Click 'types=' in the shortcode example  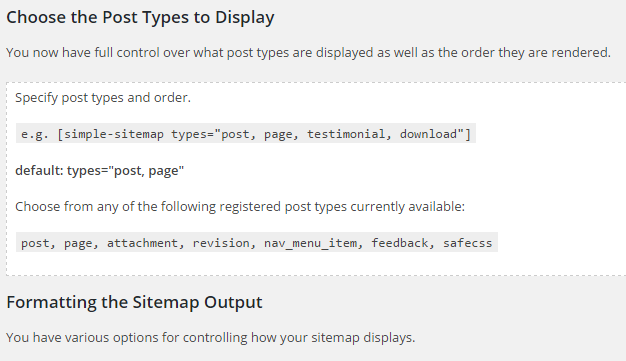click(192, 135)
